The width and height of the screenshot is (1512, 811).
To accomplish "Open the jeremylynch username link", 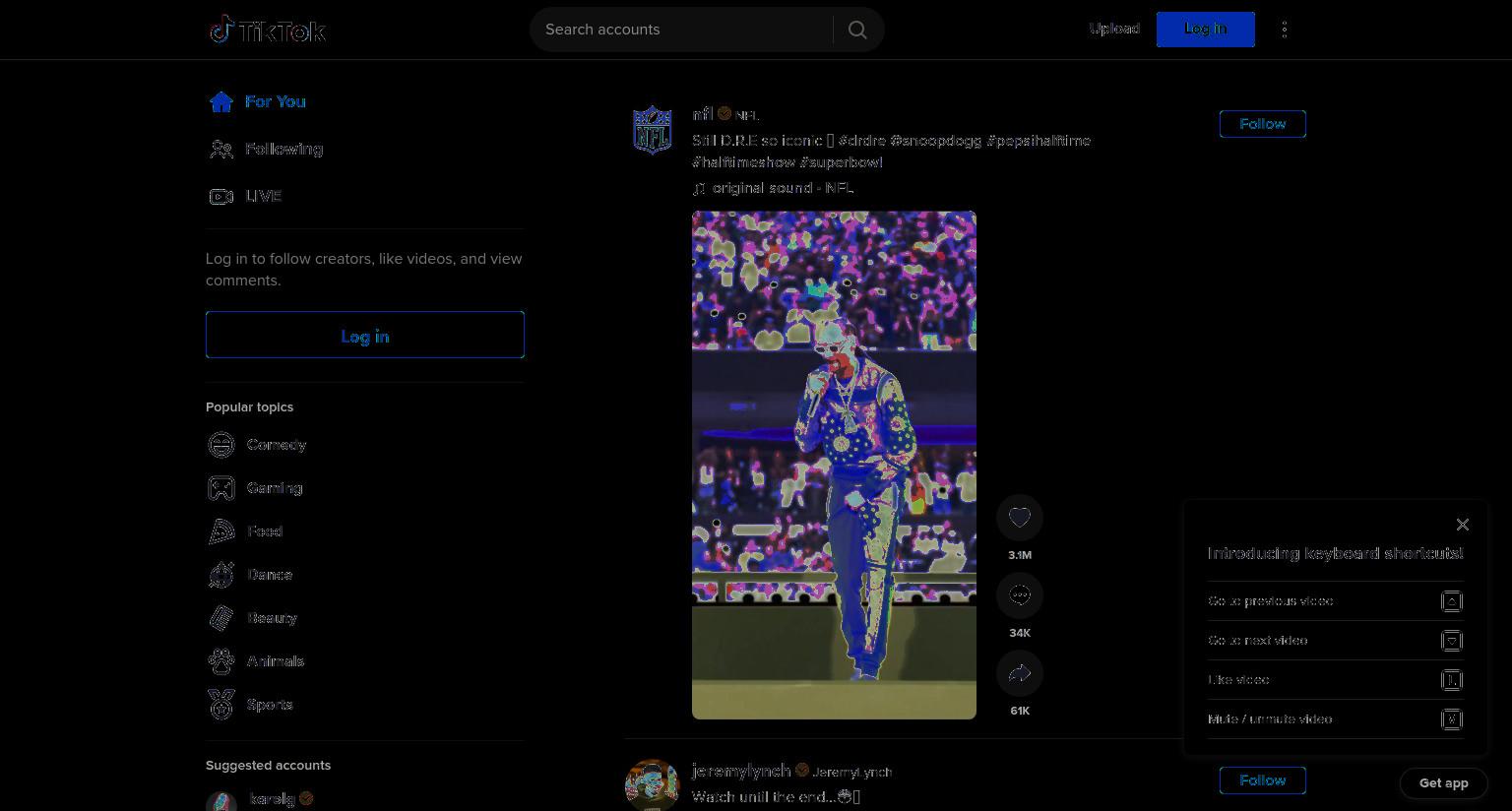I will tap(741, 771).
